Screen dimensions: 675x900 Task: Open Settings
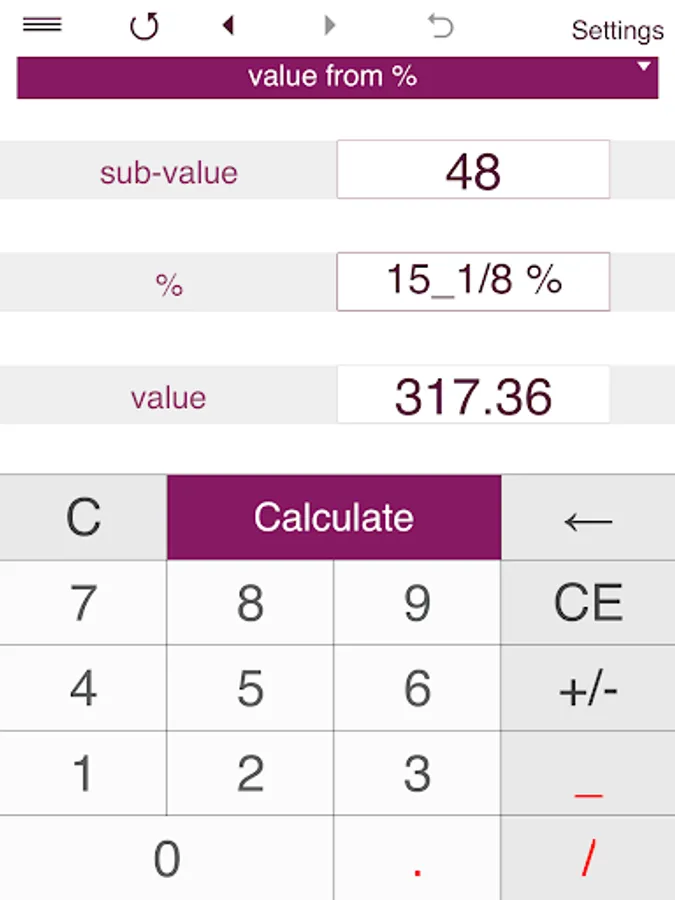(617, 30)
